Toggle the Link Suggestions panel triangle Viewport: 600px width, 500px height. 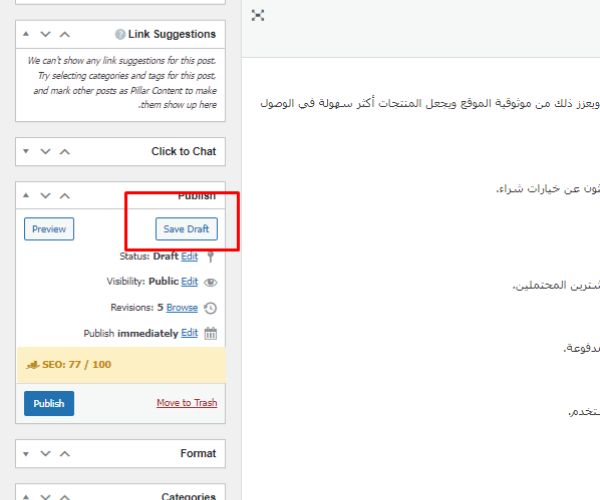point(26,34)
